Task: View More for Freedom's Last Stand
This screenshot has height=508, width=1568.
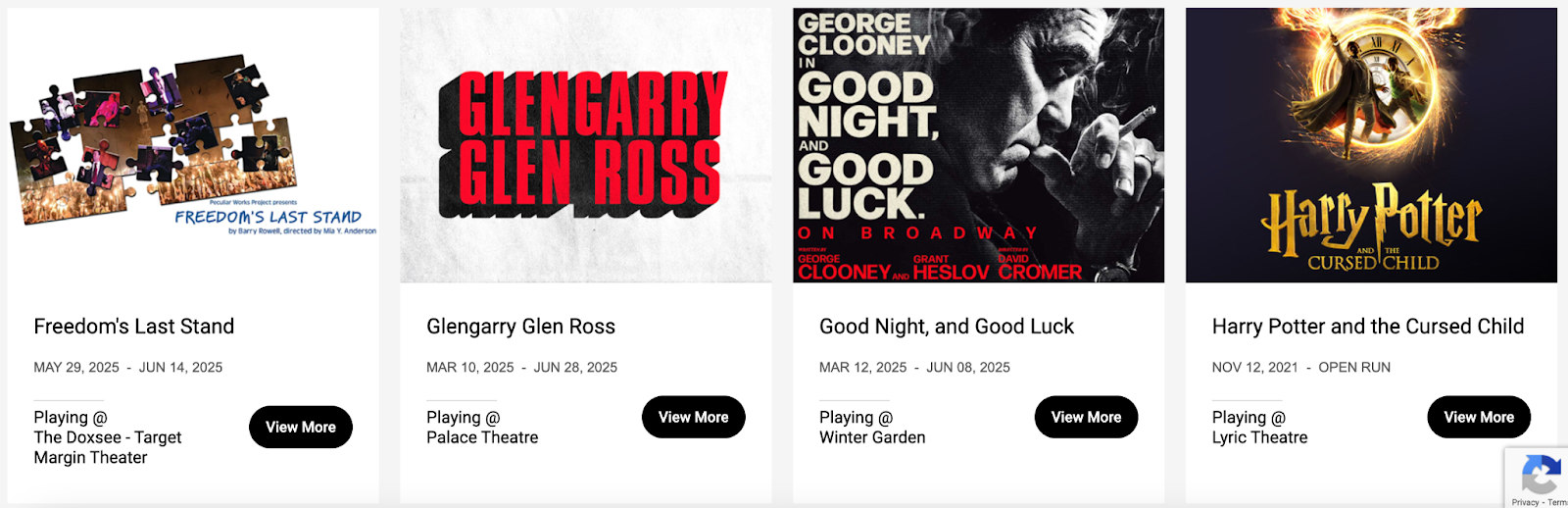Action: (x=301, y=428)
